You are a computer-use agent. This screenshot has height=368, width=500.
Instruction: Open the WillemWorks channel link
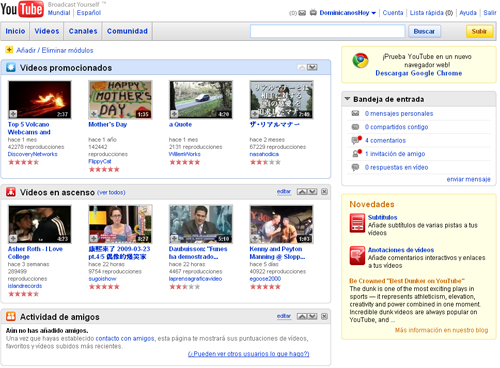185,154
